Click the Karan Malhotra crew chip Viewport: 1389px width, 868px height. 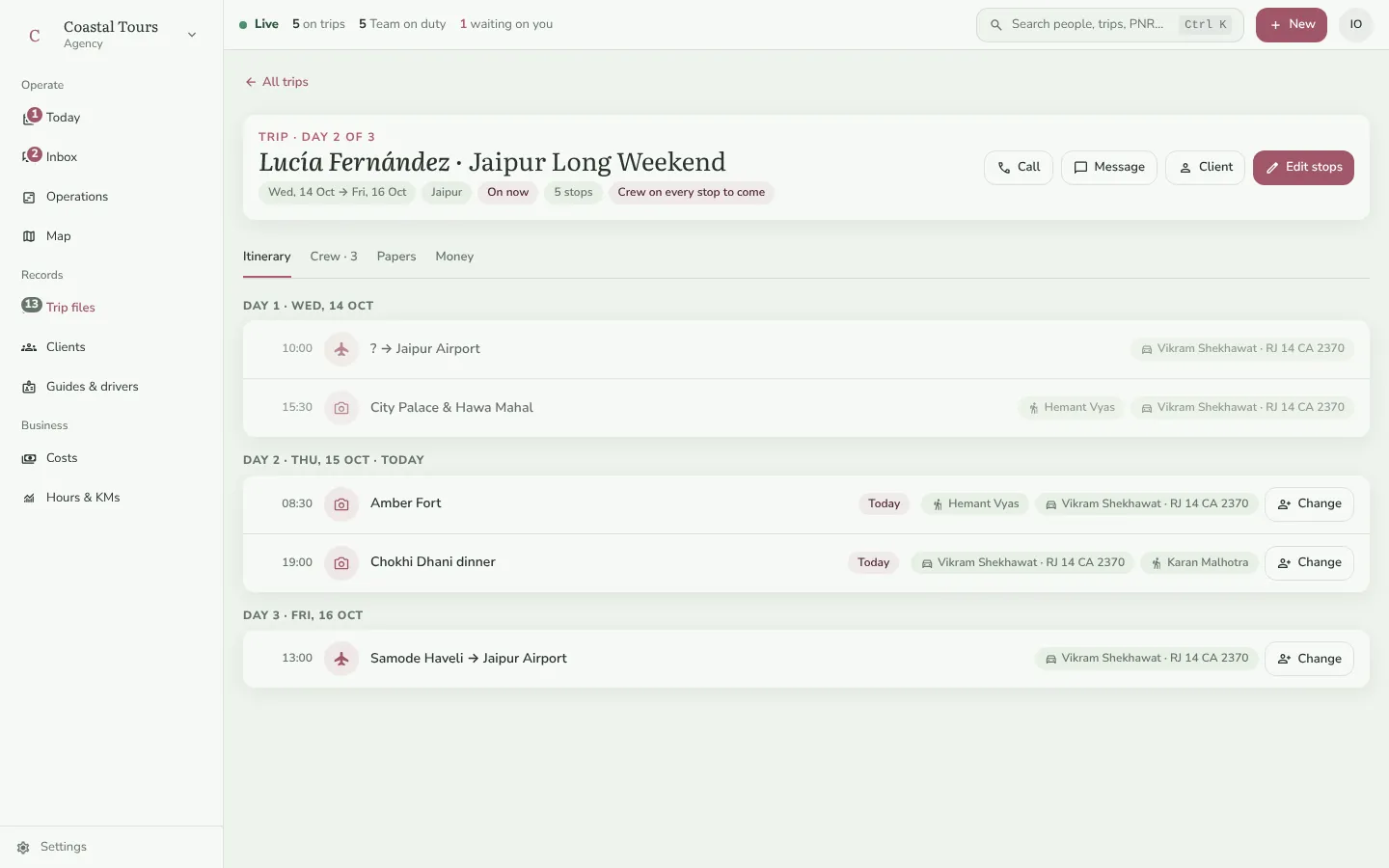[x=1199, y=563]
